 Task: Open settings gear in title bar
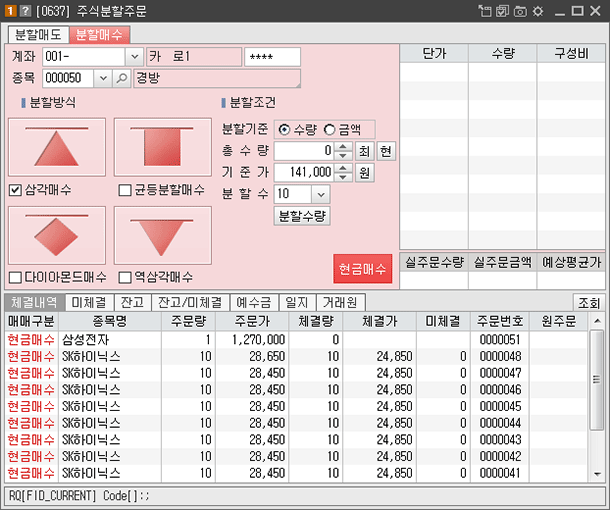[x=537, y=10]
